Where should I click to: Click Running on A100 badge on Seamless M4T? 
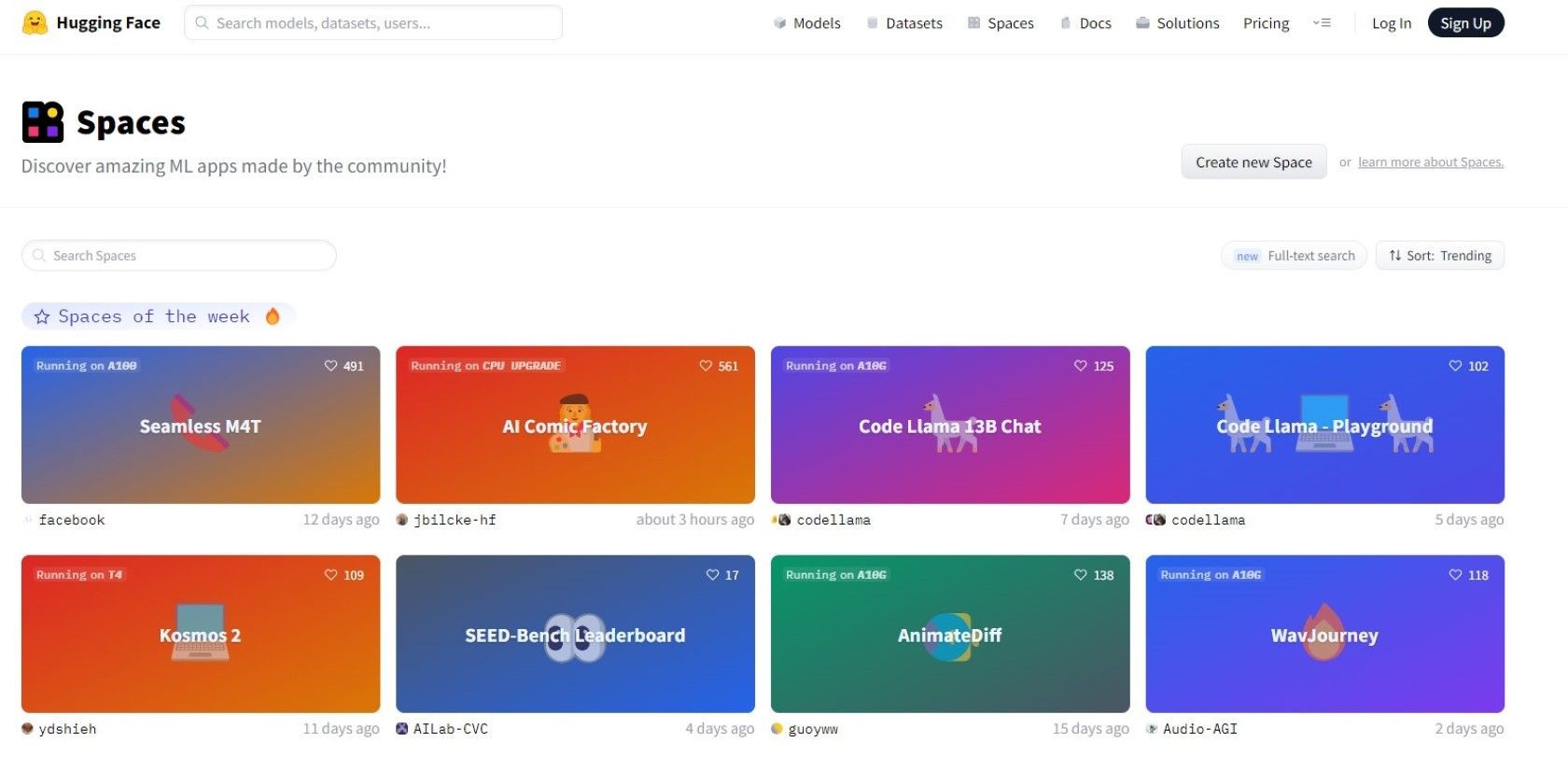click(x=87, y=366)
